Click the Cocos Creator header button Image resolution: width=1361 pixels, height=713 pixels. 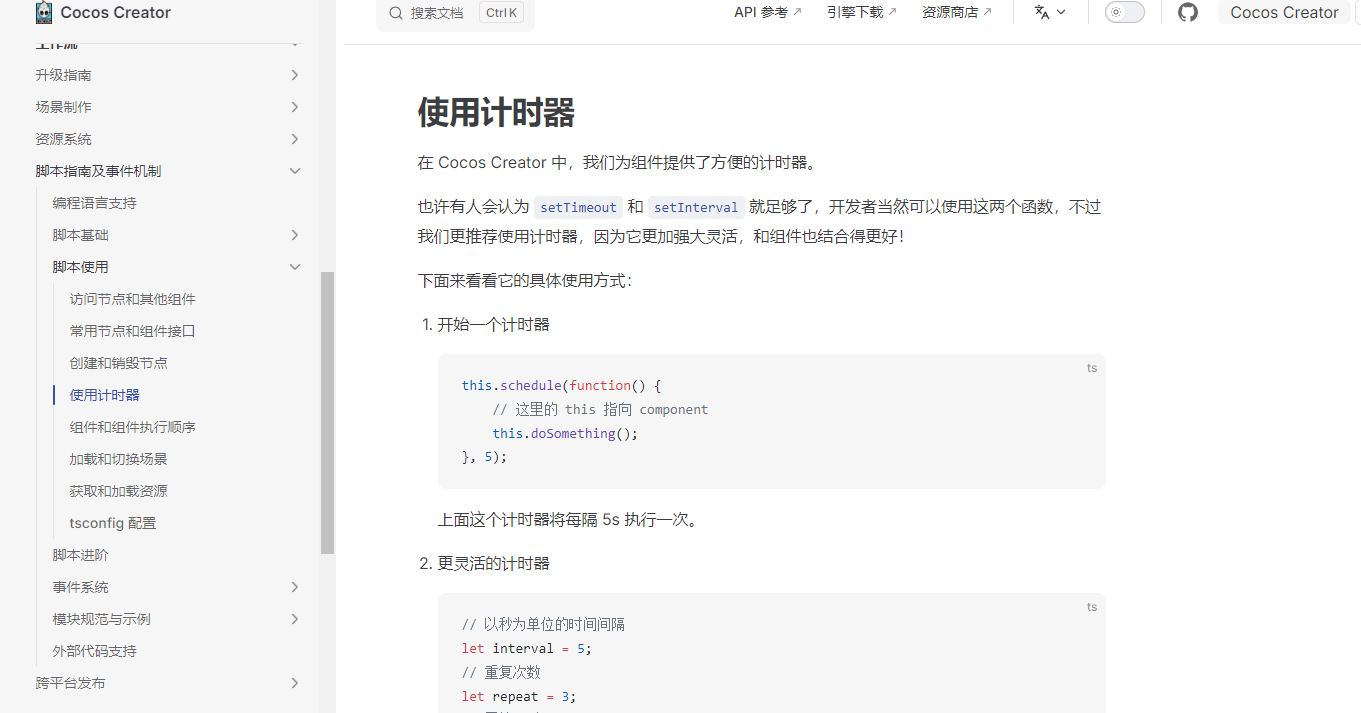[1284, 12]
